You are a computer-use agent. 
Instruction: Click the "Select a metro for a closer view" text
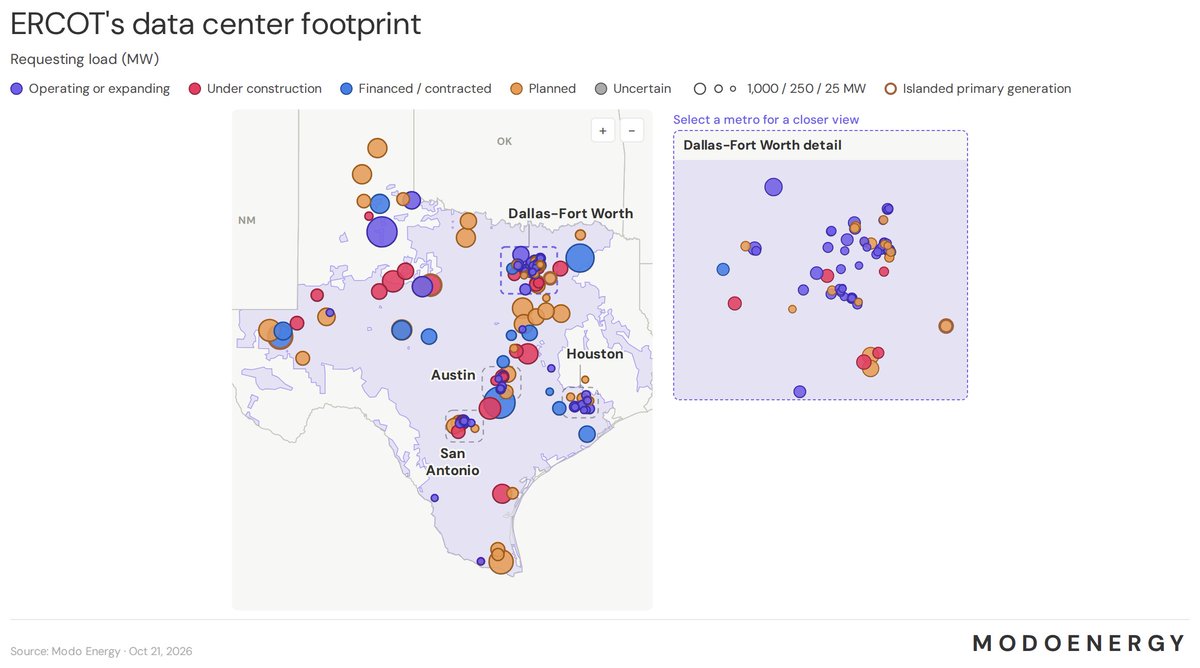coord(766,120)
